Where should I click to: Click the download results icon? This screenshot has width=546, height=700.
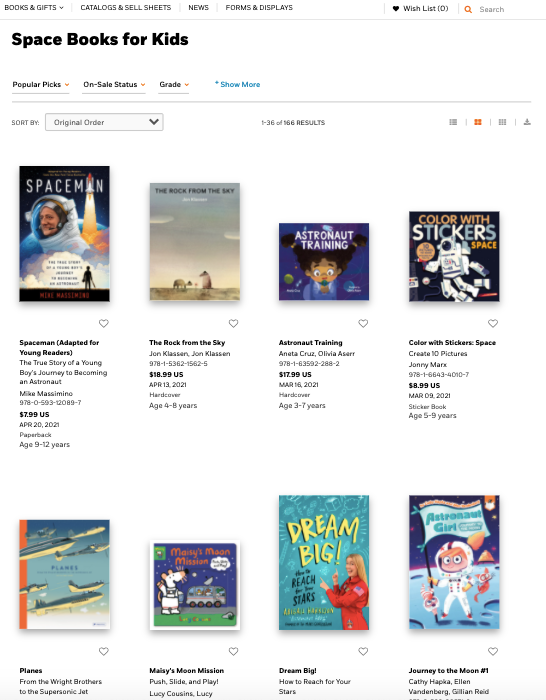point(527,122)
